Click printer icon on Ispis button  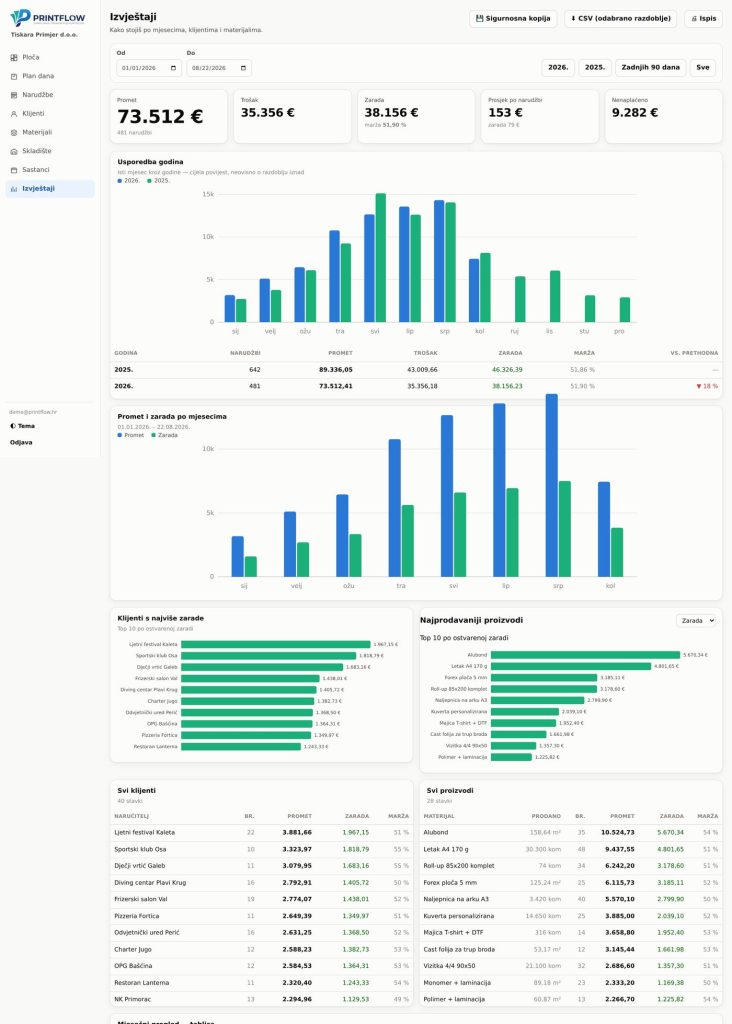(694, 19)
